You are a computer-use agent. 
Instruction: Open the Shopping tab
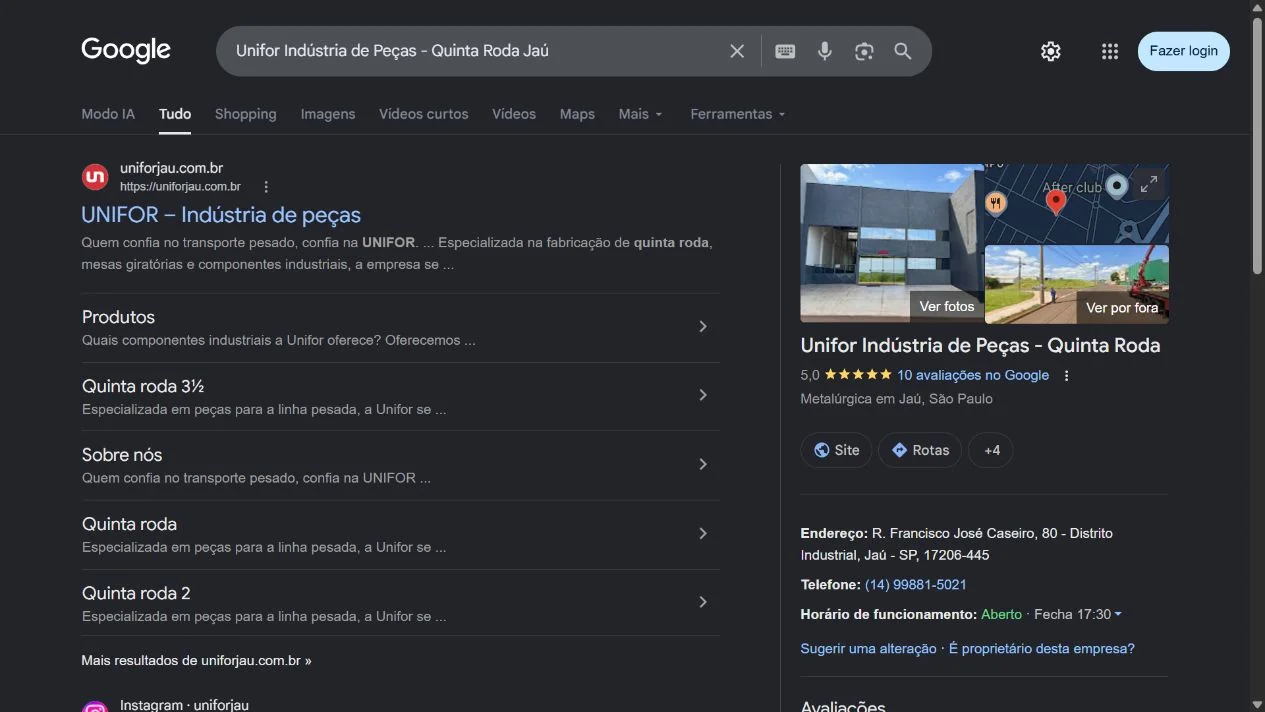click(x=246, y=114)
